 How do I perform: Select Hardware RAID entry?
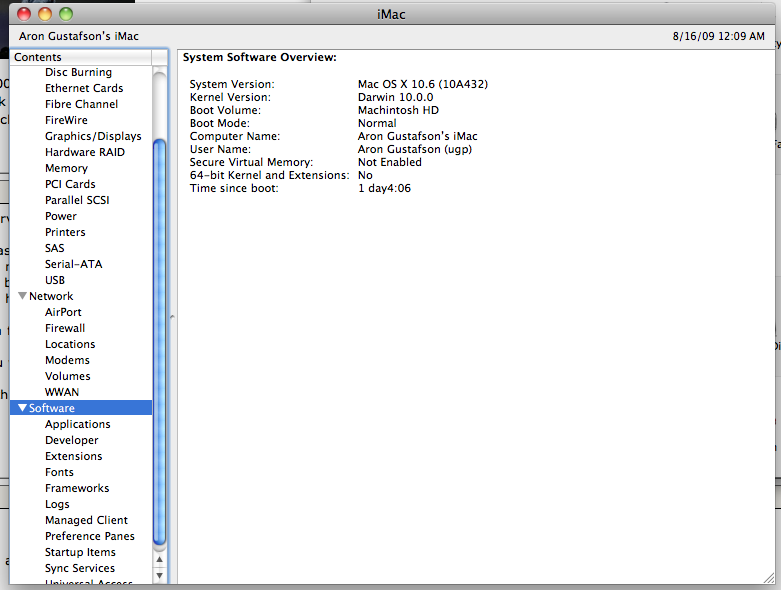click(85, 152)
